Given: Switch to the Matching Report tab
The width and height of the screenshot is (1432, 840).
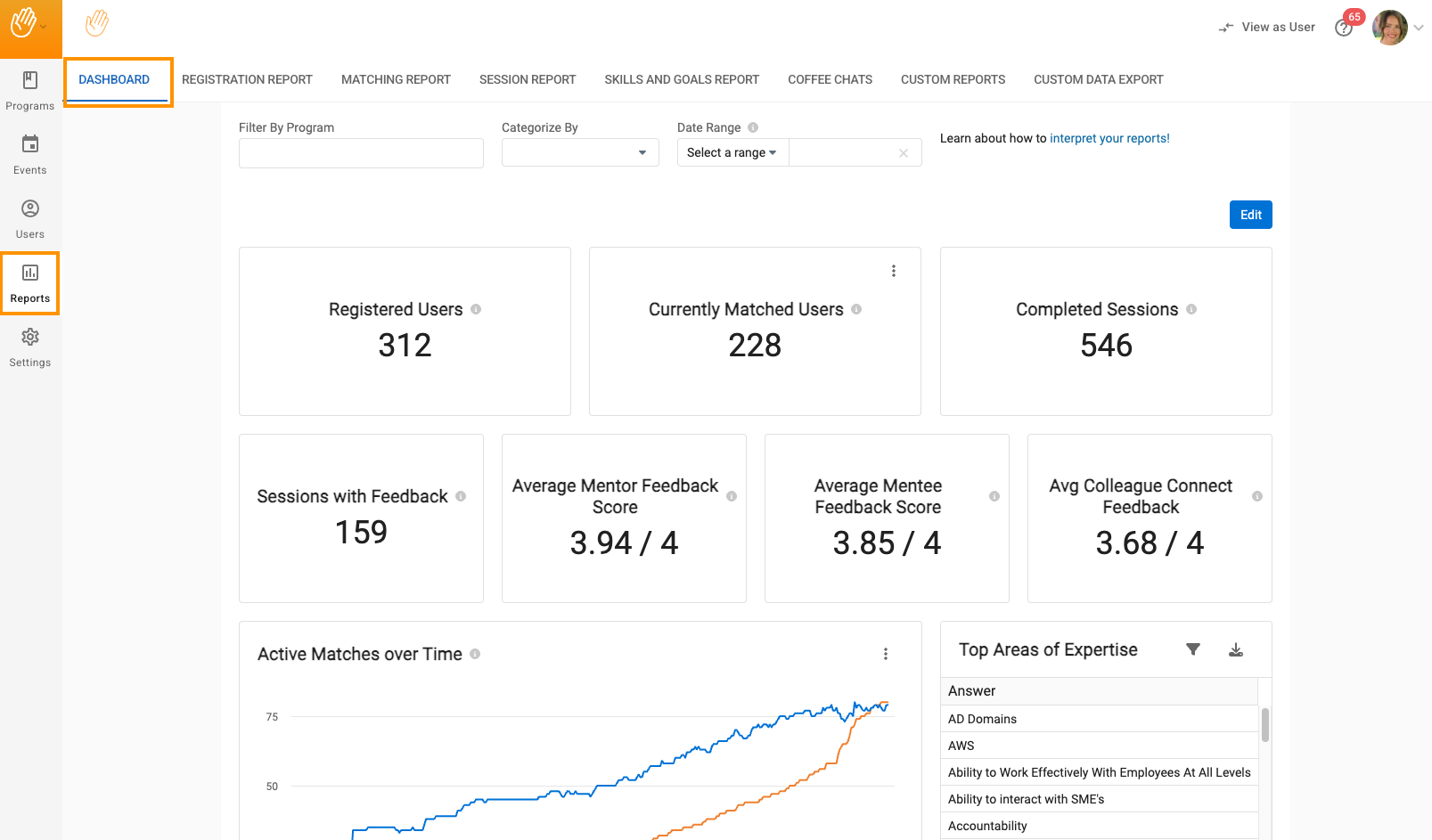Looking at the screenshot, I should coord(396,79).
